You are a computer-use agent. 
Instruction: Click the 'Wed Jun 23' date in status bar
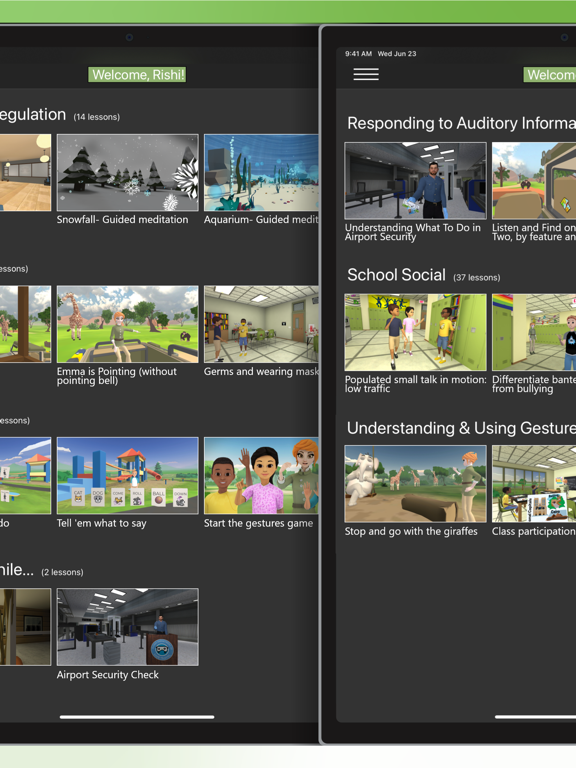tap(397, 54)
